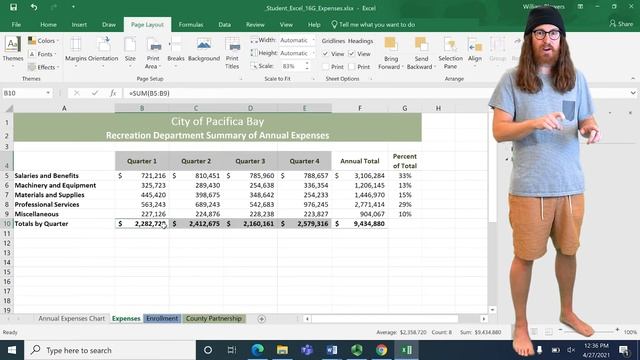Click the Select All corner triangle
The height and width of the screenshot is (360, 640).
(x=9, y=108)
